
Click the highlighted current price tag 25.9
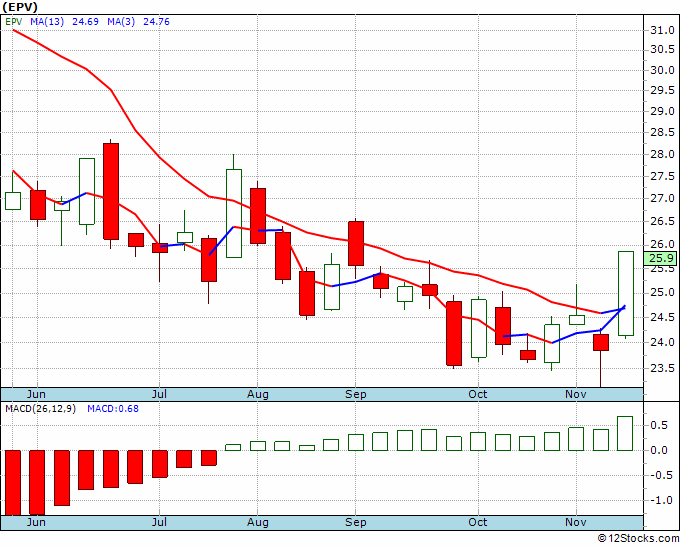click(x=660, y=258)
